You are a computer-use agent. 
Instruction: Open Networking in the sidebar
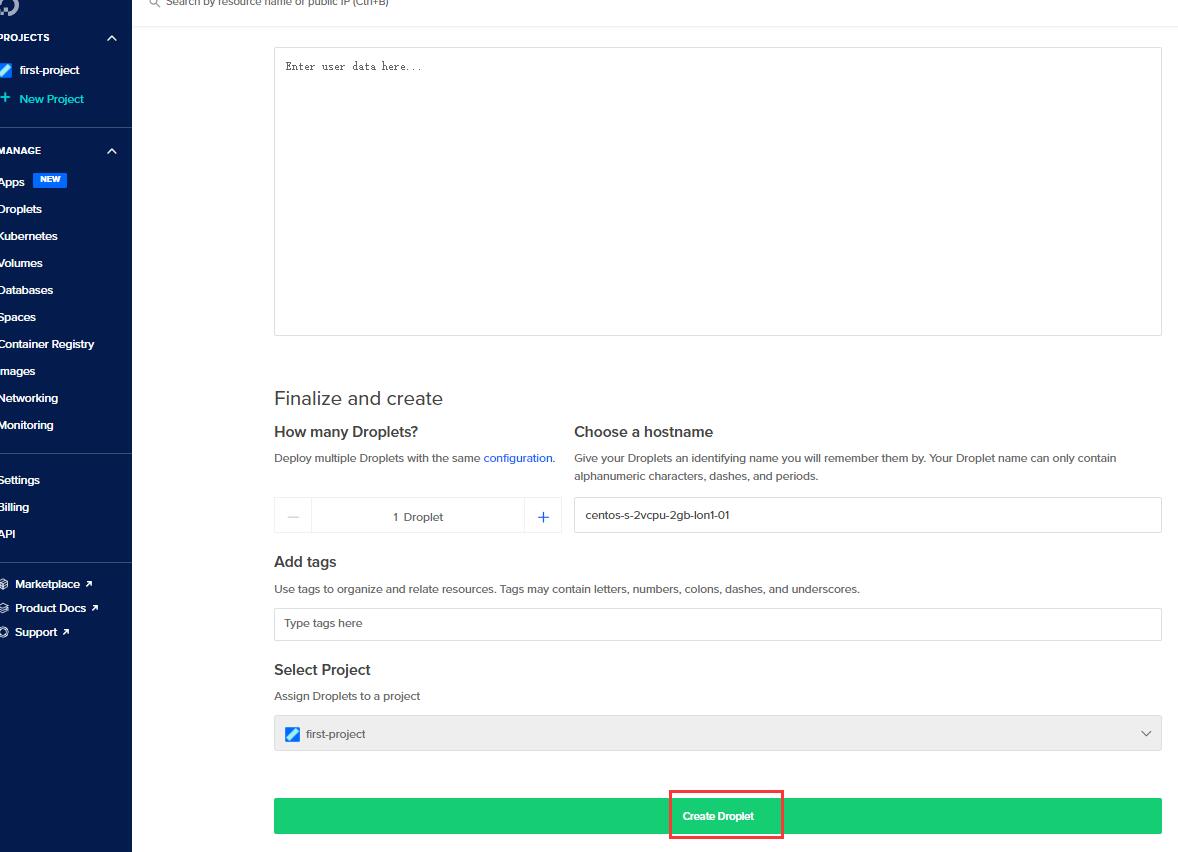(29, 398)
